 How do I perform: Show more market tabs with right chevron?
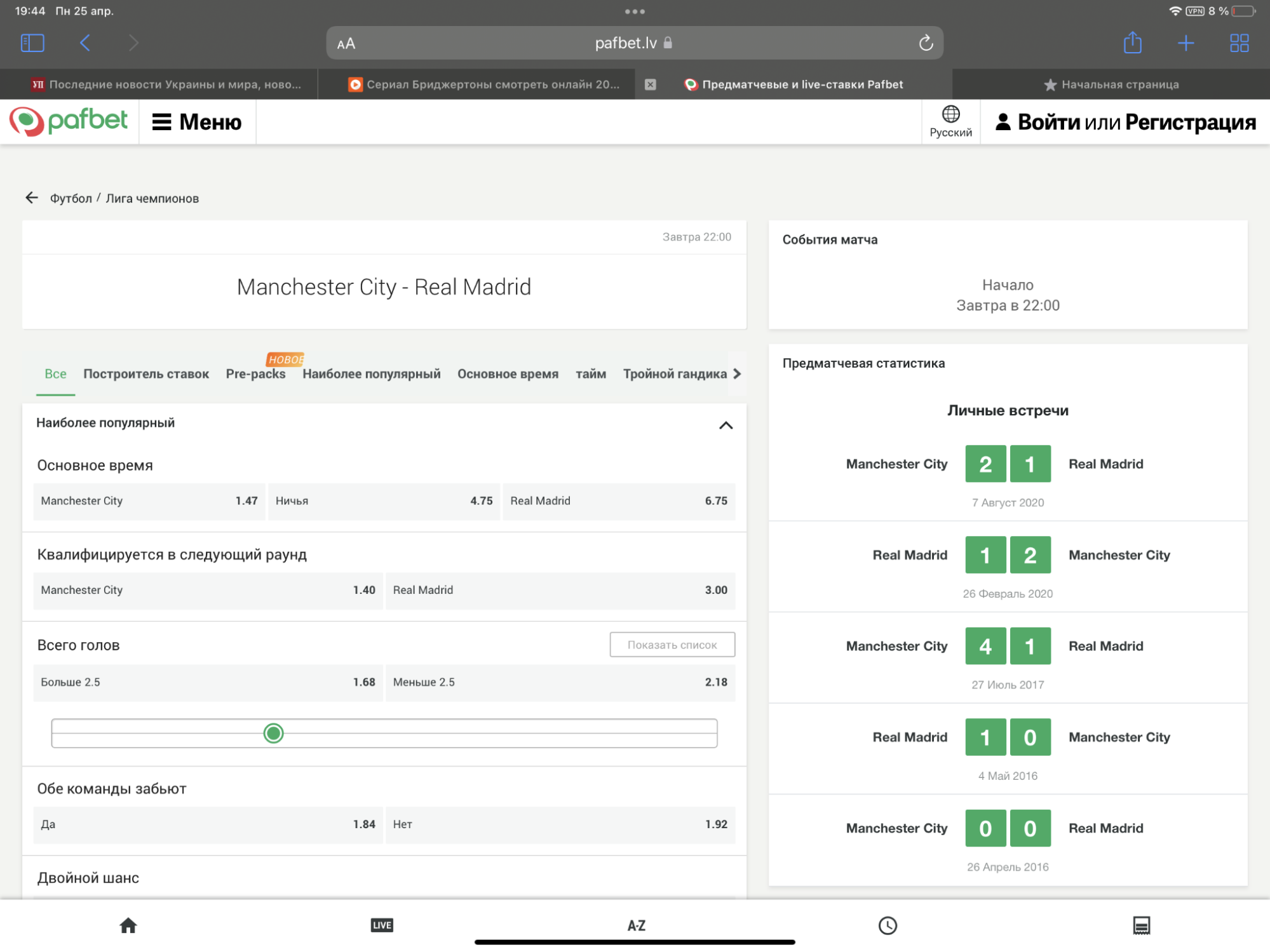click(x=737, y=374)
